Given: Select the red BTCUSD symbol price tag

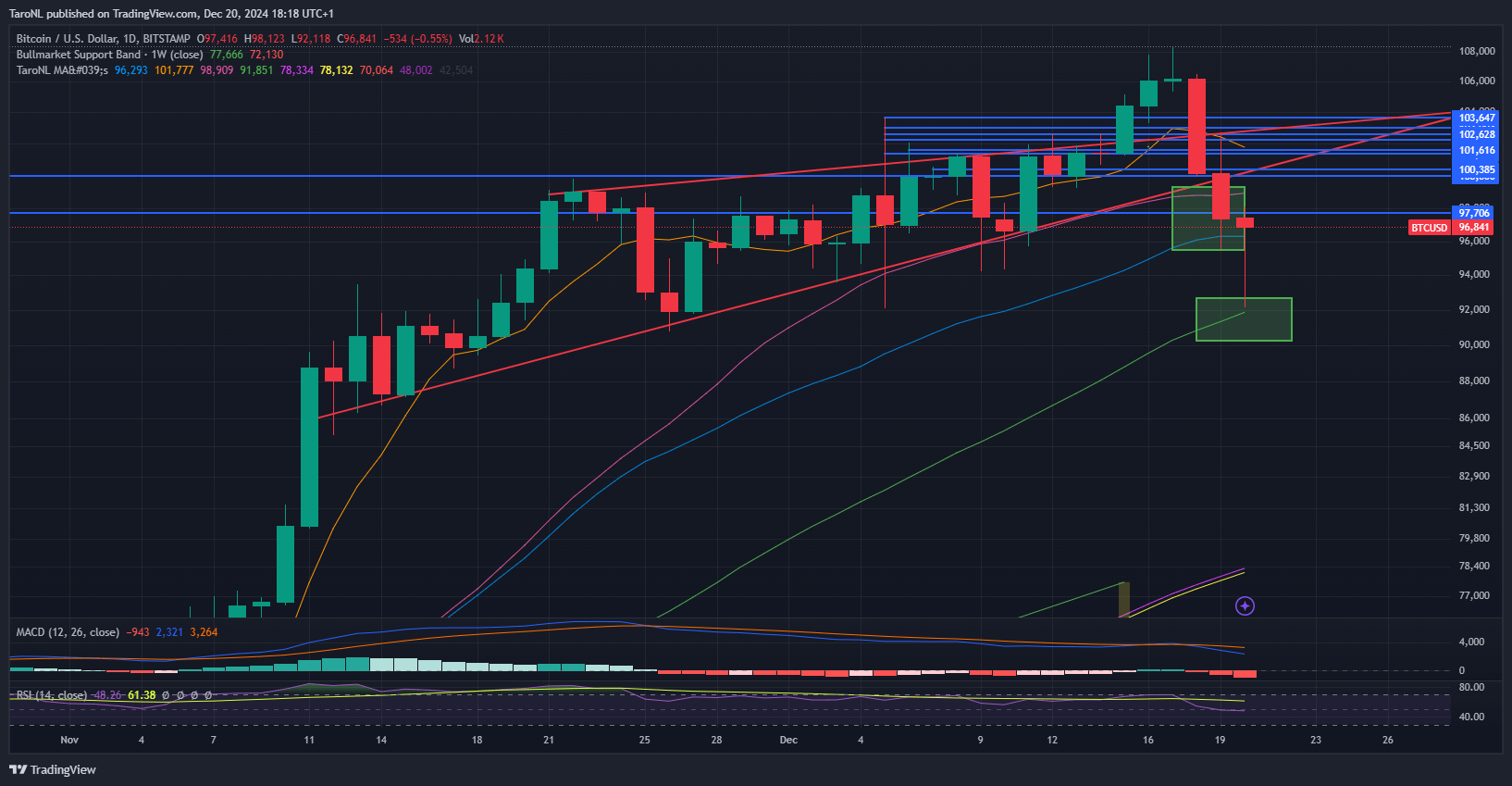Looking at the screenshot, I should tap(1429, 228).
